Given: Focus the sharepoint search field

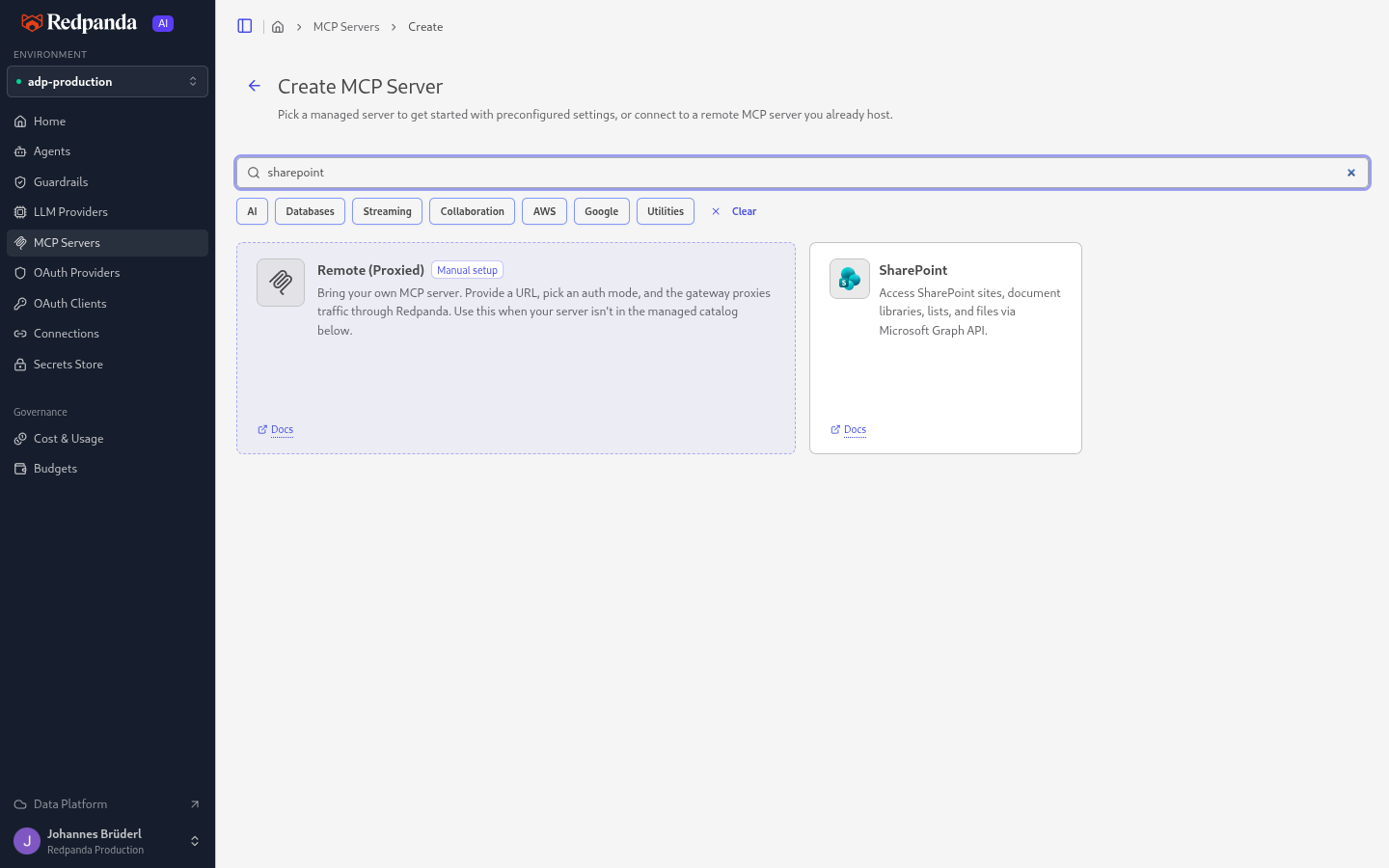Looking at the screenshot, I should [803, 173].
